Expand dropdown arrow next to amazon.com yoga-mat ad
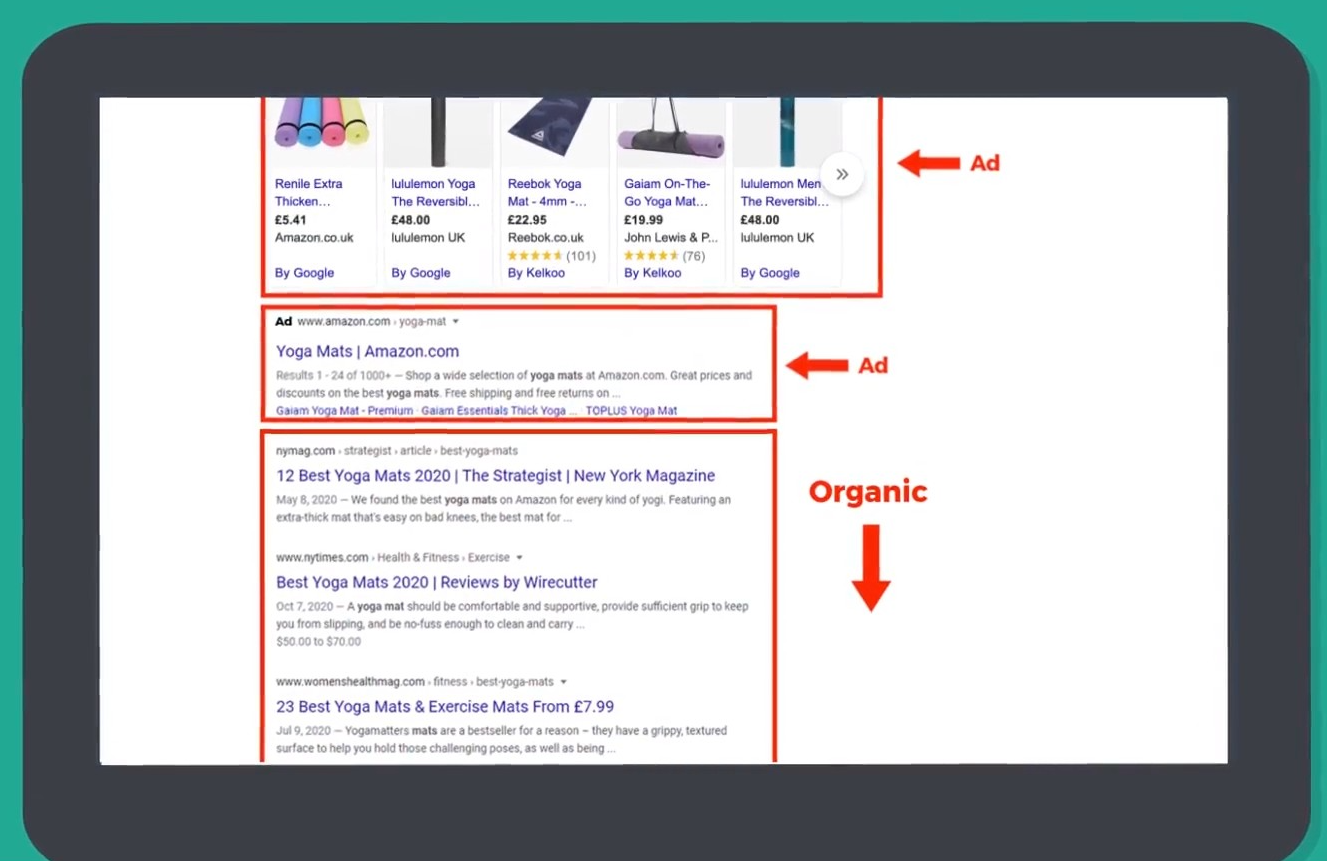The width and height of the screenshot is (1327, 861). coord(456,322)
